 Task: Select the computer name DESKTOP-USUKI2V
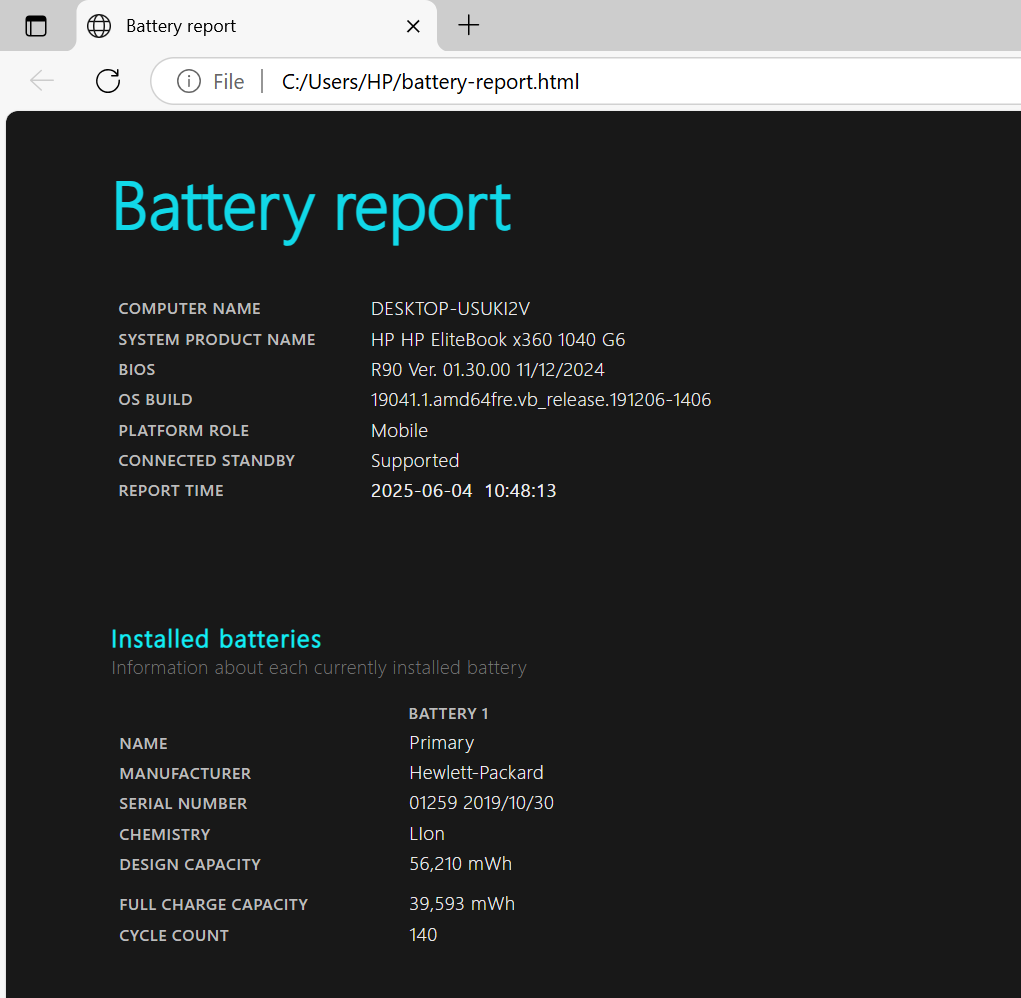(450, 309)
